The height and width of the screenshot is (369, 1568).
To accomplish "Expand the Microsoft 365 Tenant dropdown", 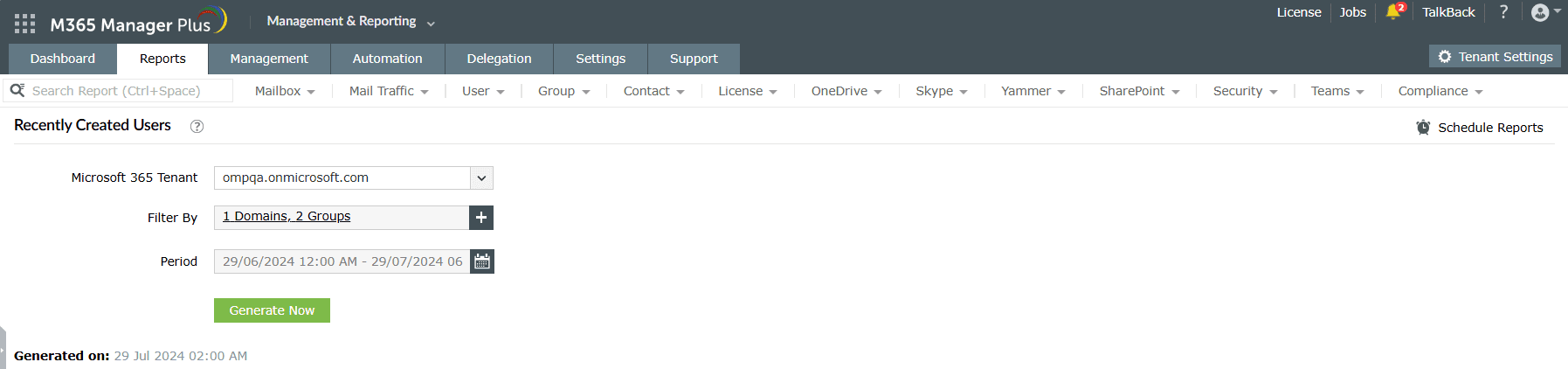I will pyautogui.click(x=481, y=178).
